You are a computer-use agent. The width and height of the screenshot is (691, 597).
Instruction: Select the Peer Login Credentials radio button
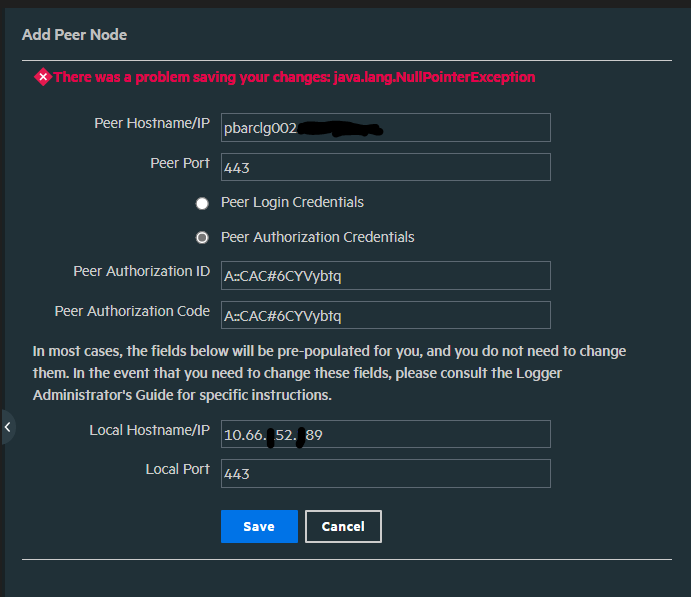pos(202,203)
